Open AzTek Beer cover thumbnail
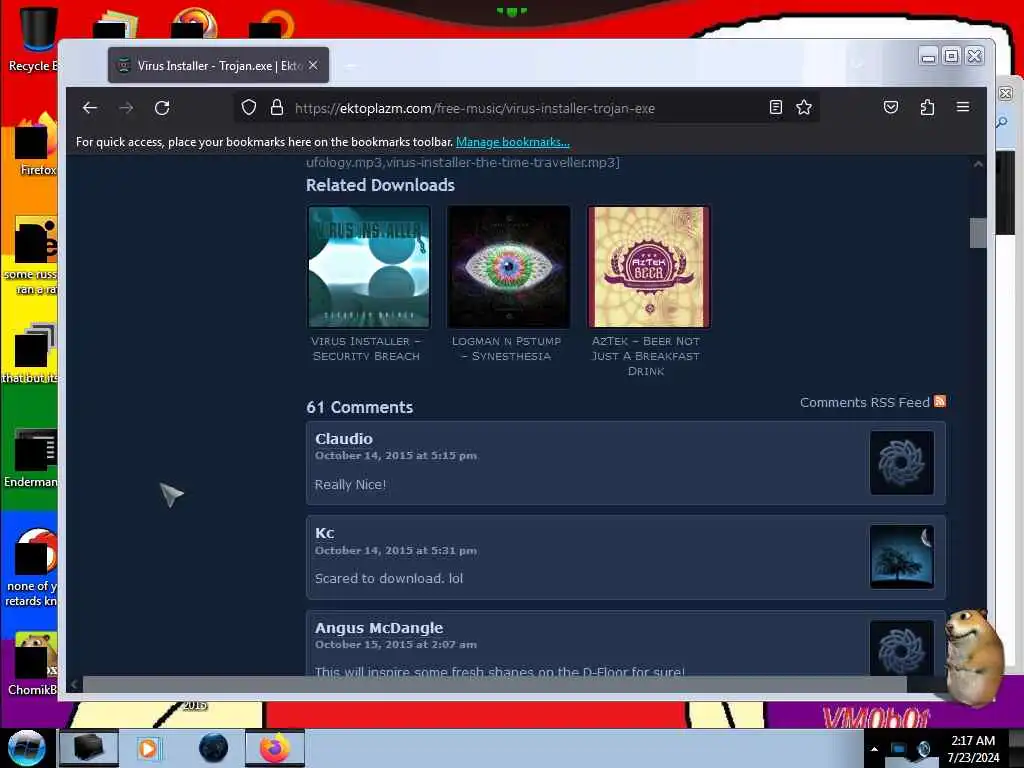This screenshot has width=1024, height=768. point(648,267)
